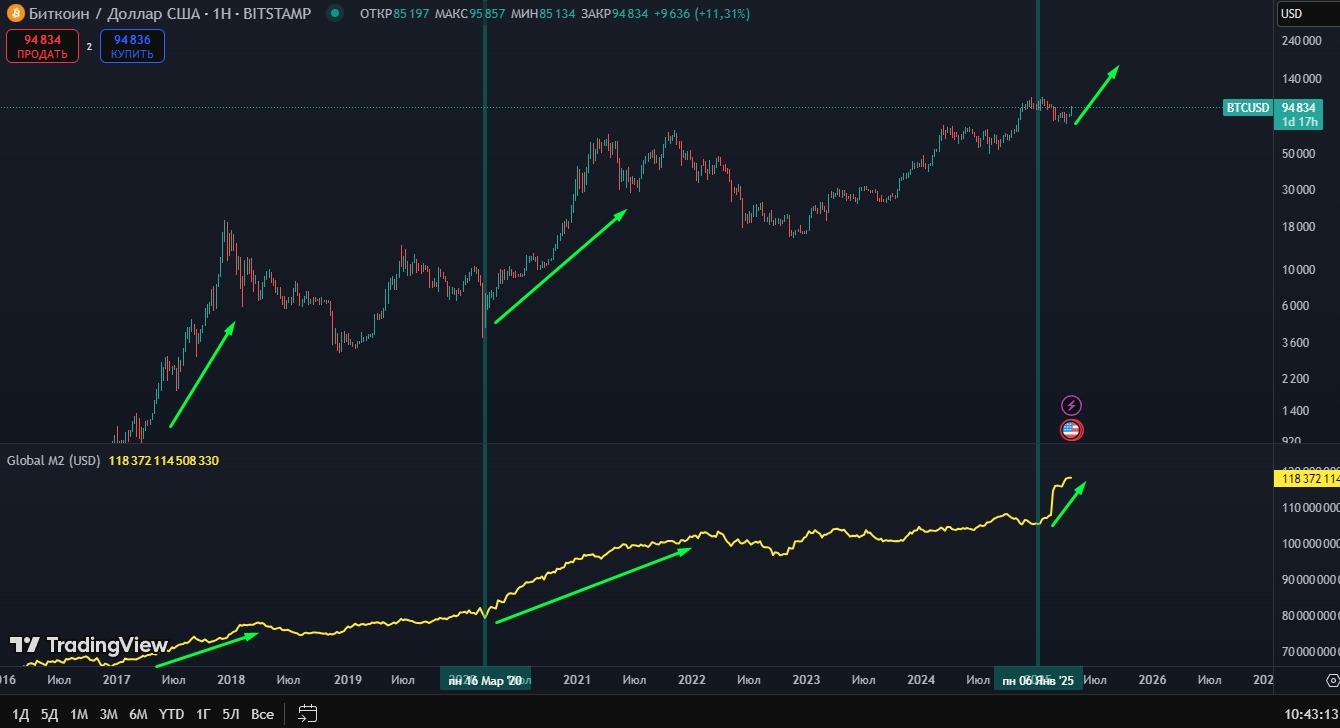Open the US flag economic event marker
Screen dimensions: 1340x728
point(1071,430)
